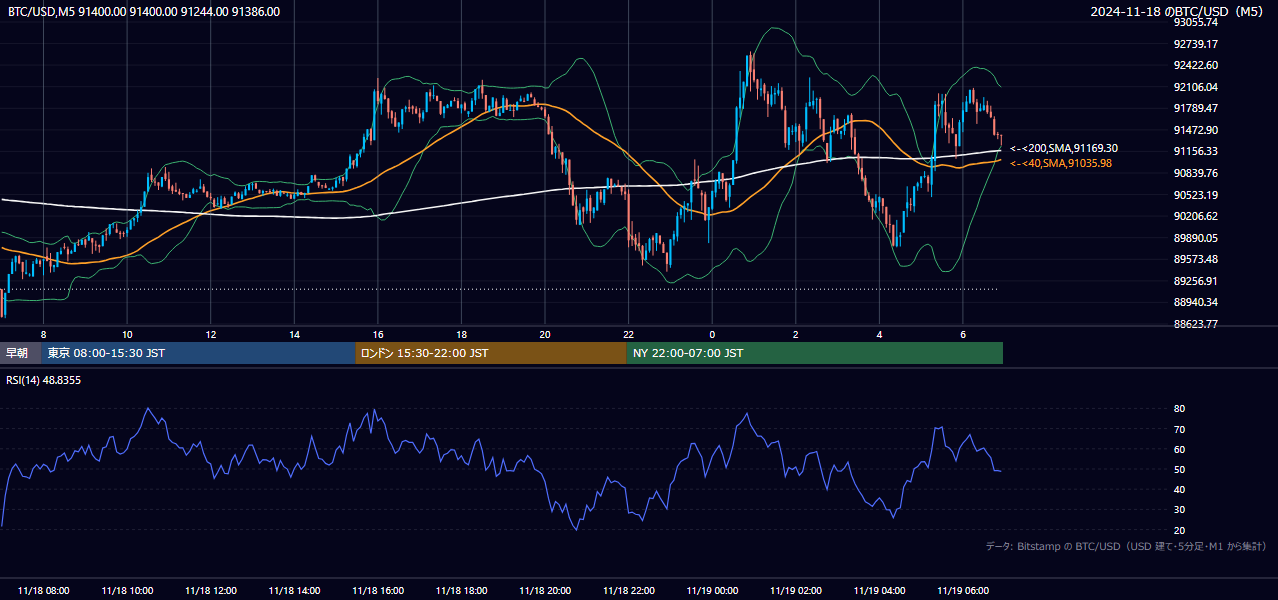This screenshot has height=600, width=1278.
Task: Click the RSI 40 level label
Action: [x=1179, y=489]
